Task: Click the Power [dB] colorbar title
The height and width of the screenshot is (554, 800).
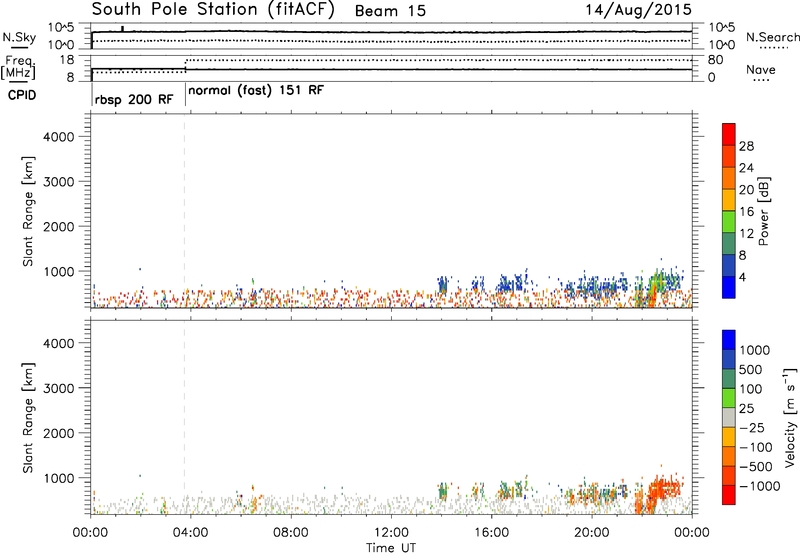Action: click(763, 211)
